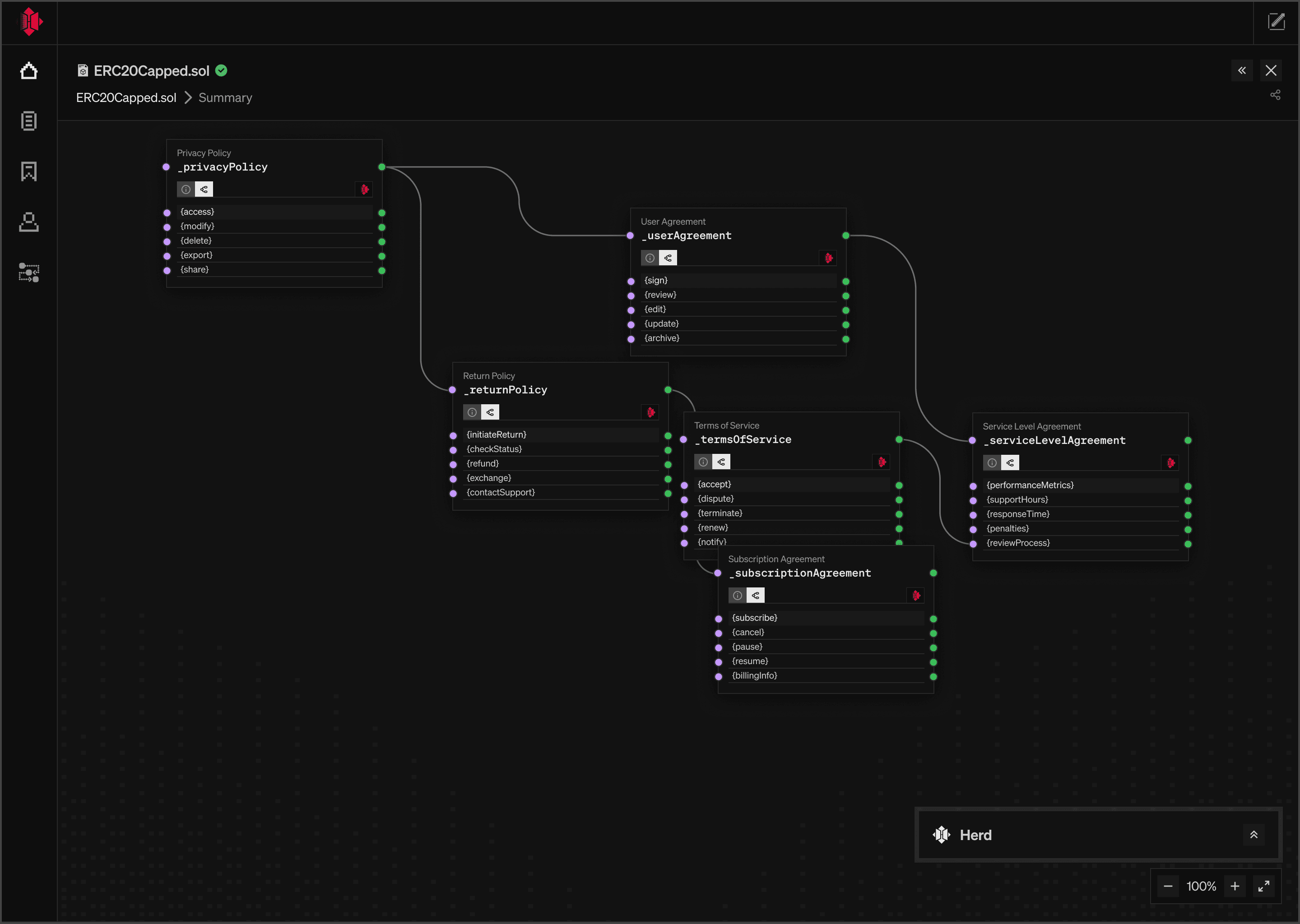Click the share icon below close button
This screenshot has height=924, width=1300.
(x=1275, y=95)
